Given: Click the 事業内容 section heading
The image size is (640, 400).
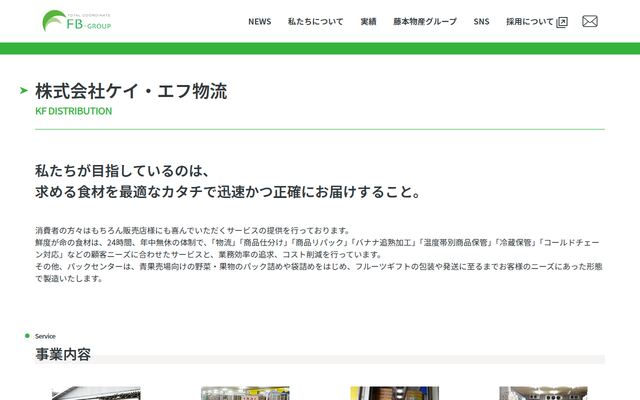Looking at the screenshot, I should (x=63, y=354).
